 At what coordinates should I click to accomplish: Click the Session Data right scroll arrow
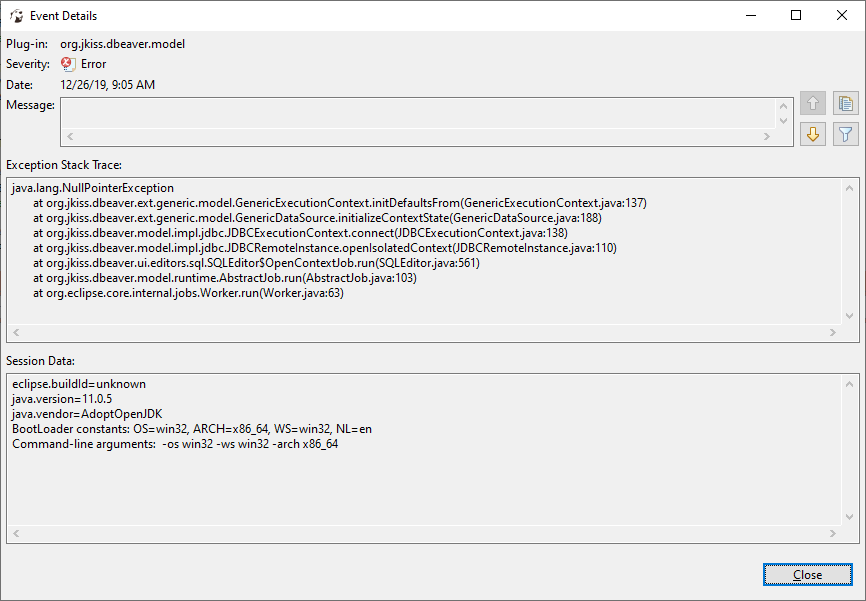834,531
